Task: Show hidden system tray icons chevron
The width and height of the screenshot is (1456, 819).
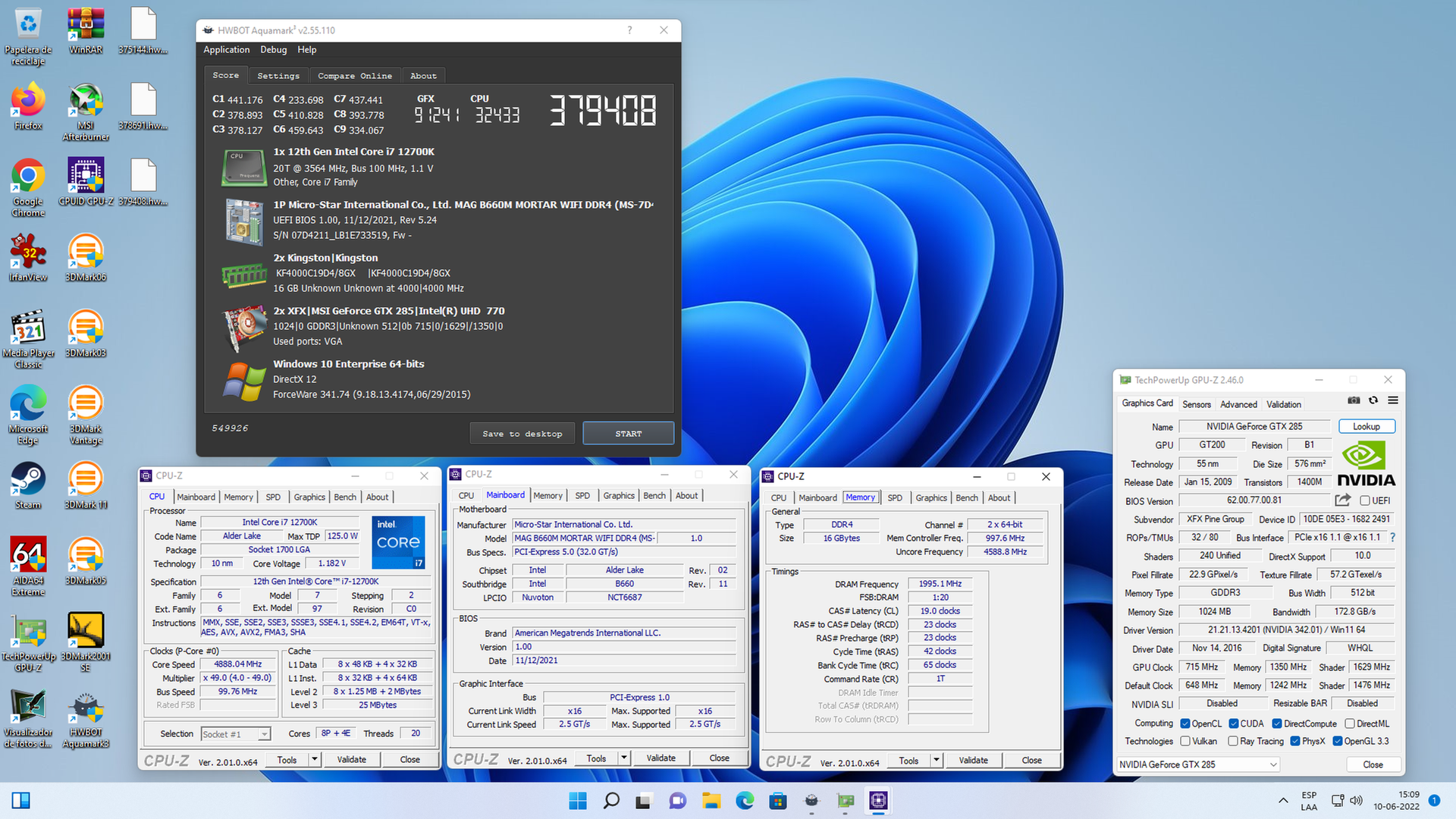Action: (1283, 801)
